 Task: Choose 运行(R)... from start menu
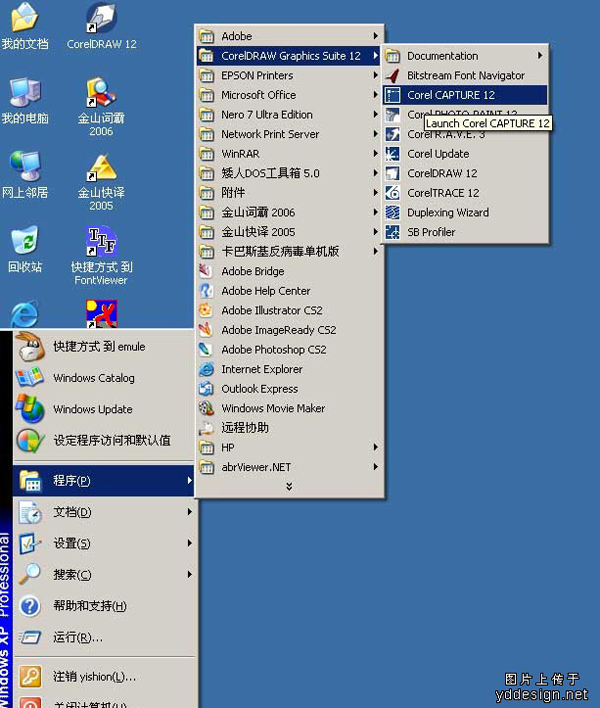pos(105,637)
